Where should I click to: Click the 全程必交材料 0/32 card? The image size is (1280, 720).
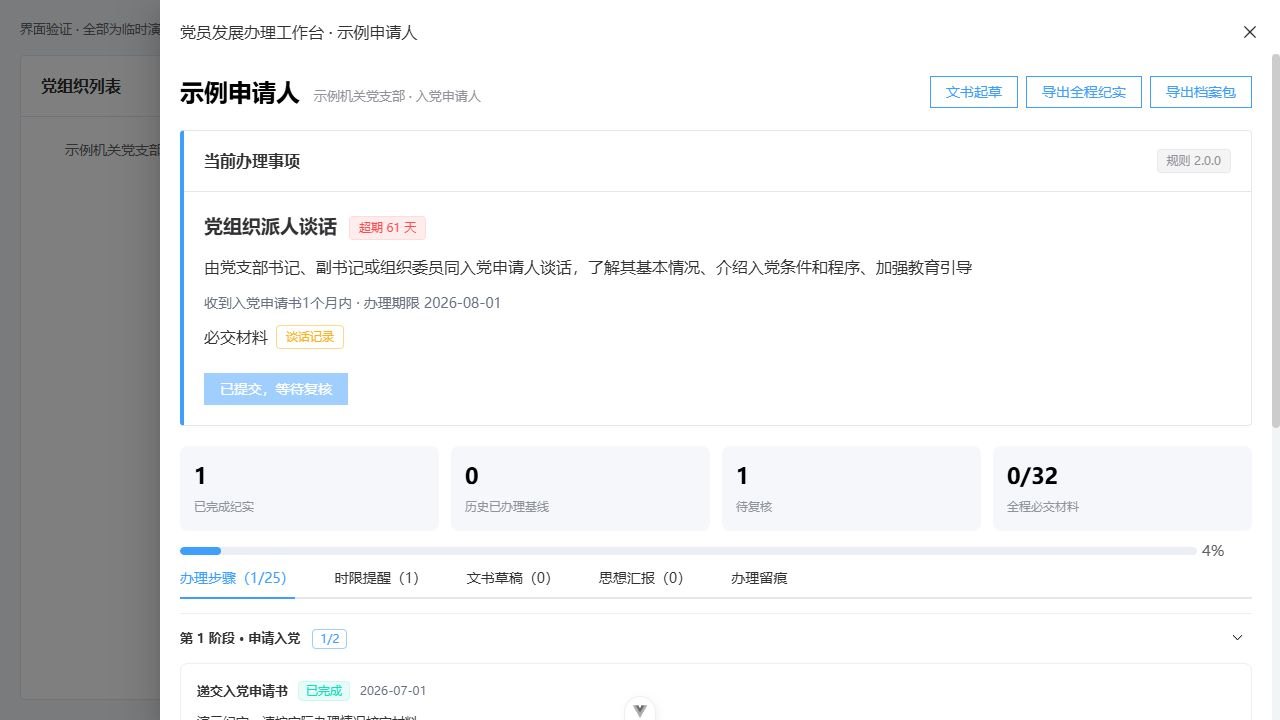1122,488
